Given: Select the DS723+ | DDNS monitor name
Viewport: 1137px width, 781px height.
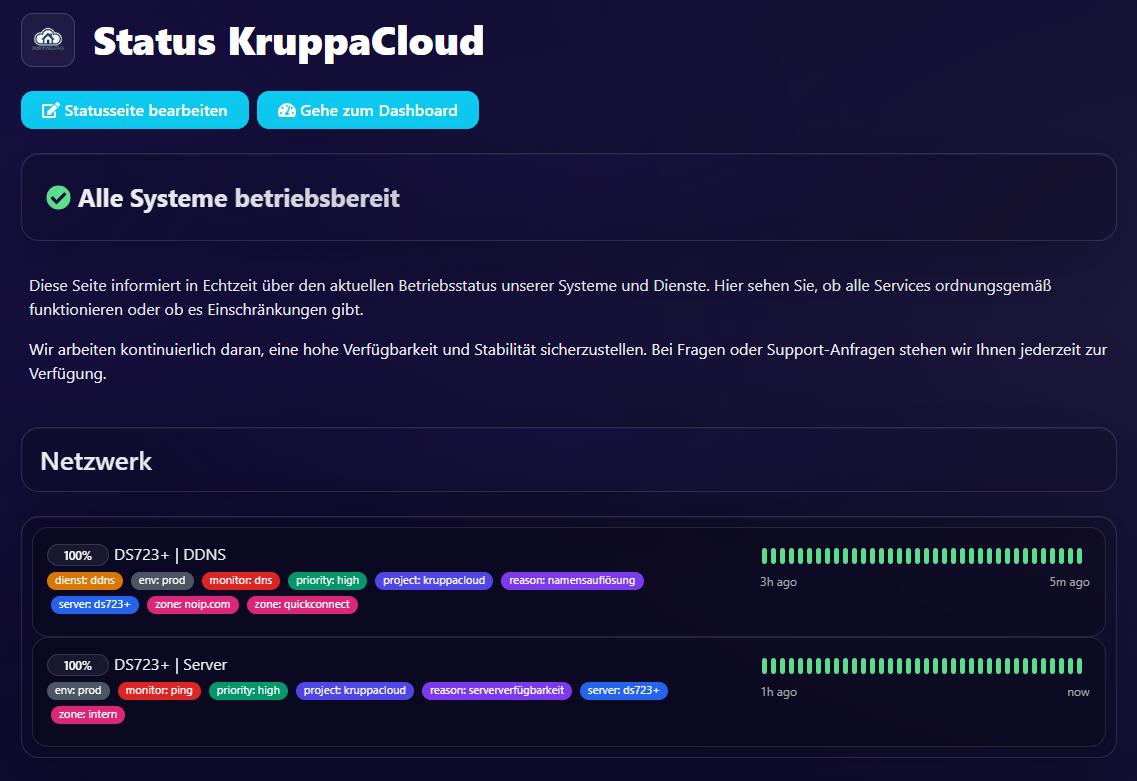Looking at the screenshot, I should (x=170, y=555).
